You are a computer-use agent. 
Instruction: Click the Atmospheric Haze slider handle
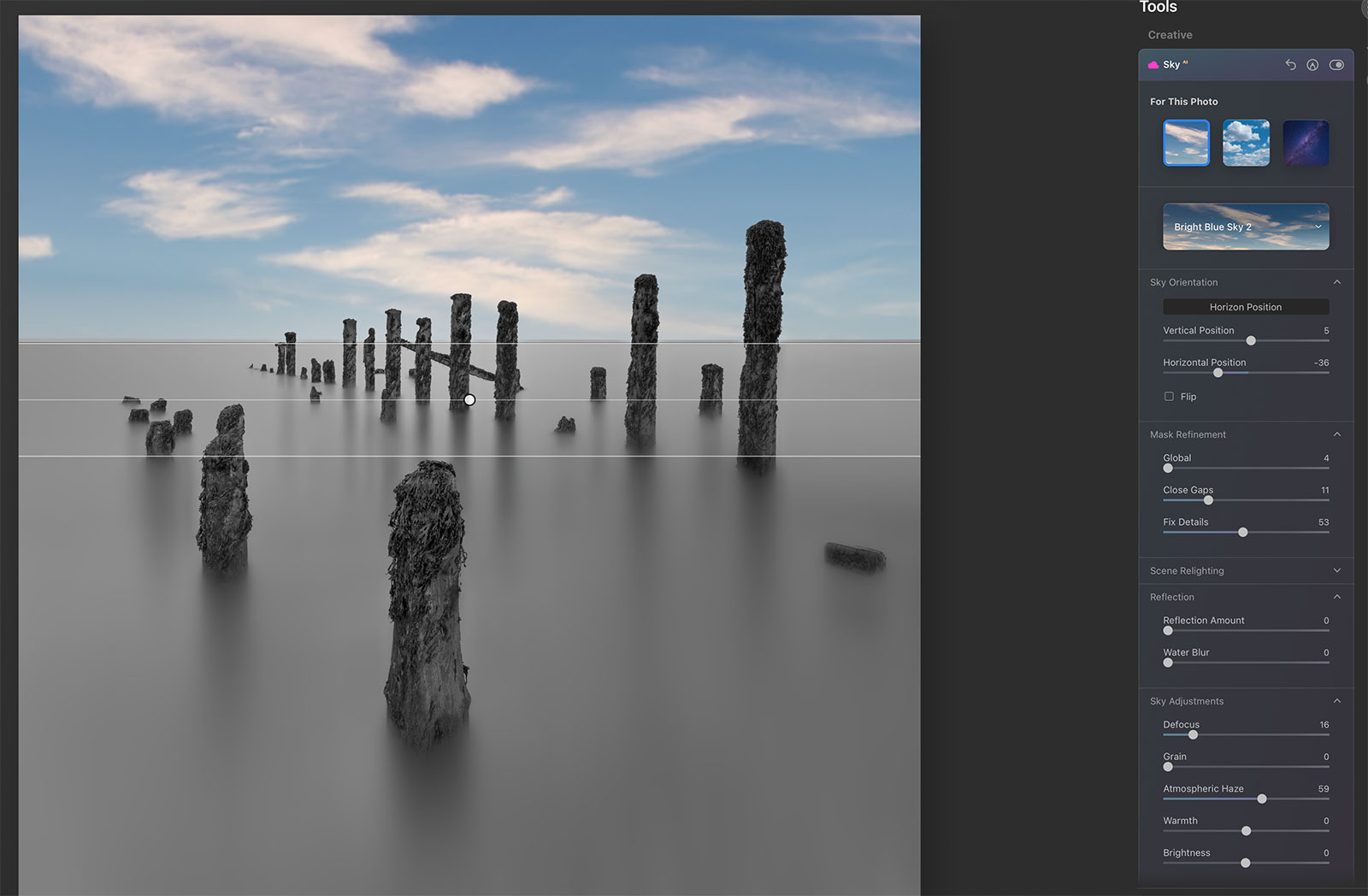(x=1261, y=799)
